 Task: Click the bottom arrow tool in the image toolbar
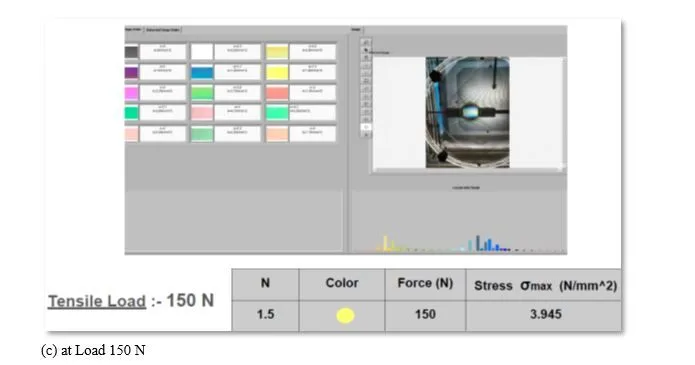click(366, 134)
